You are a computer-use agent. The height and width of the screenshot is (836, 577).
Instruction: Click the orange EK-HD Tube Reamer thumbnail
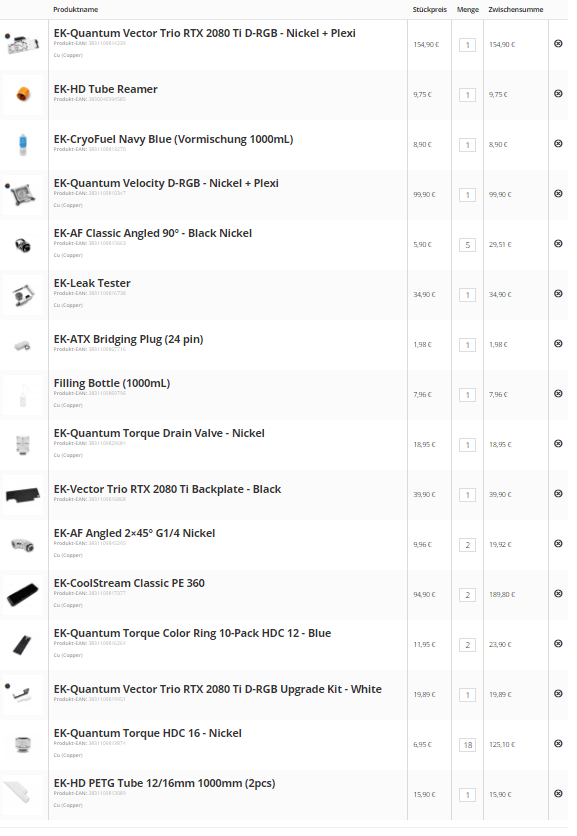point(22,95)
